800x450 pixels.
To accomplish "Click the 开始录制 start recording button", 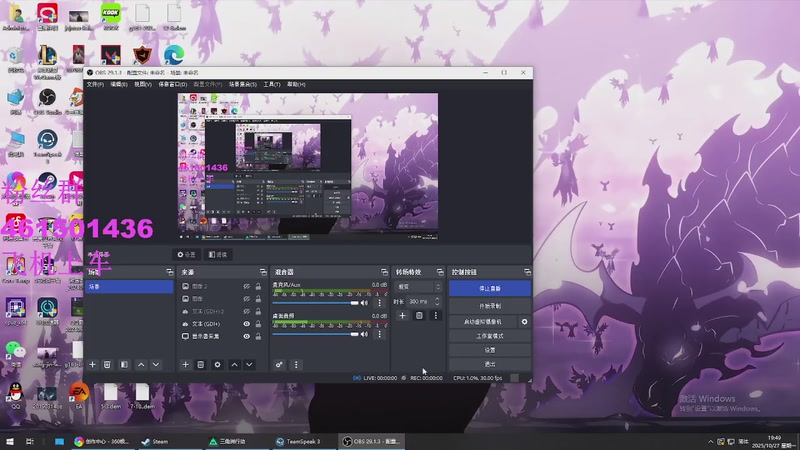I will [490, 306].
